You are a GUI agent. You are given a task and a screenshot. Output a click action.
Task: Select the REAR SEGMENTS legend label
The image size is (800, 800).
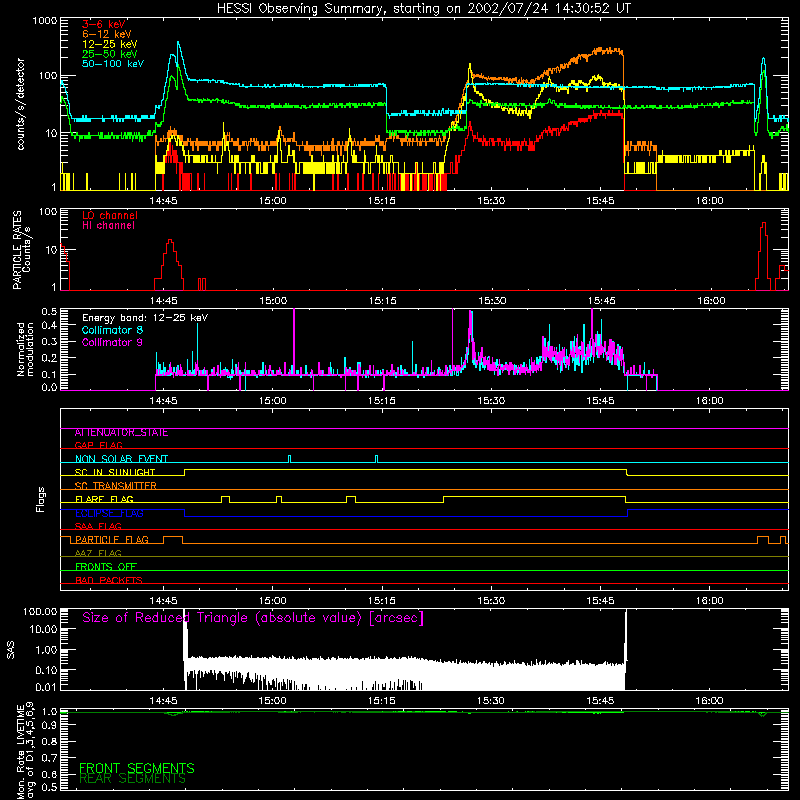[x=133, y=779]
